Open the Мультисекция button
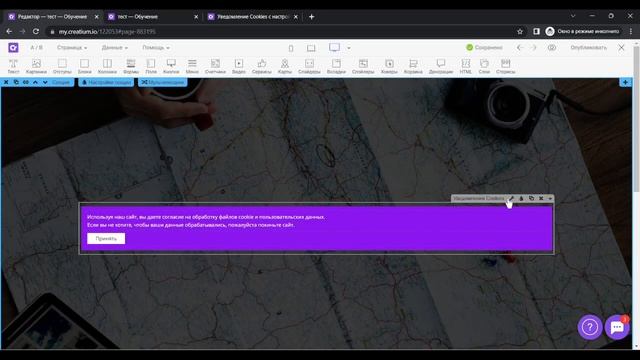This screenshot has height=360, width=640. tap(162, 82)
